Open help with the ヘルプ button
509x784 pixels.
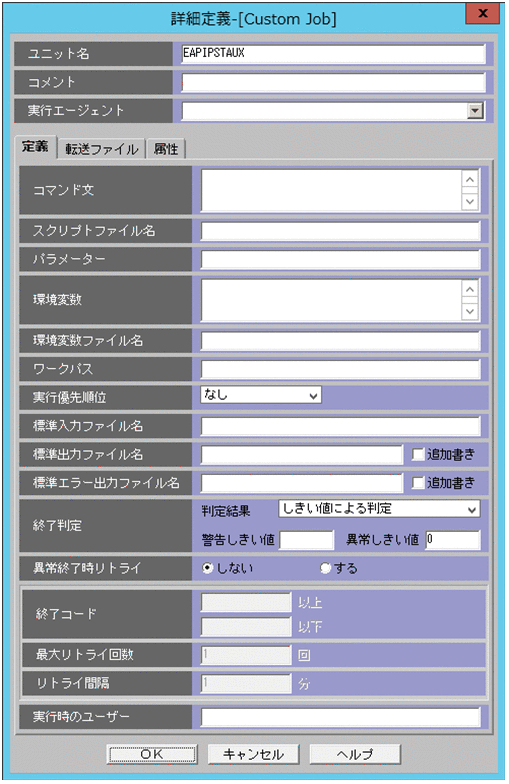tap(355, 754)
